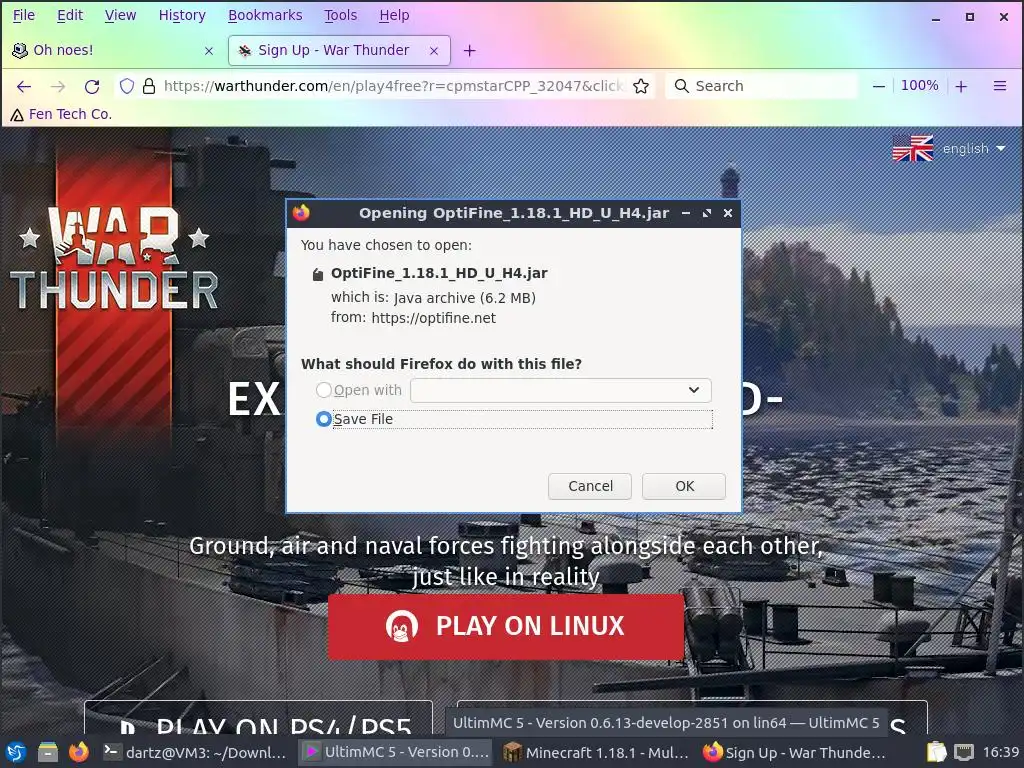Open the Tools menu
This screenshot has width=1024, height=768.
(340, 15)
